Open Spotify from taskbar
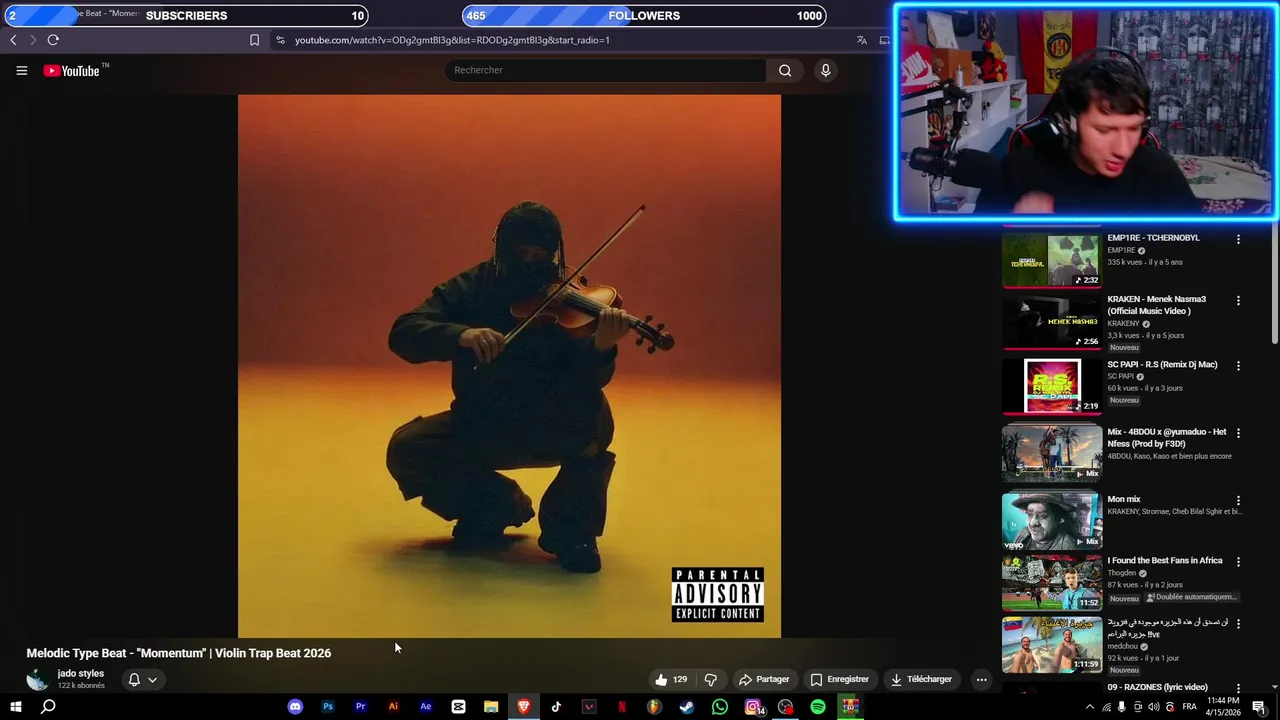 (818, 707)
